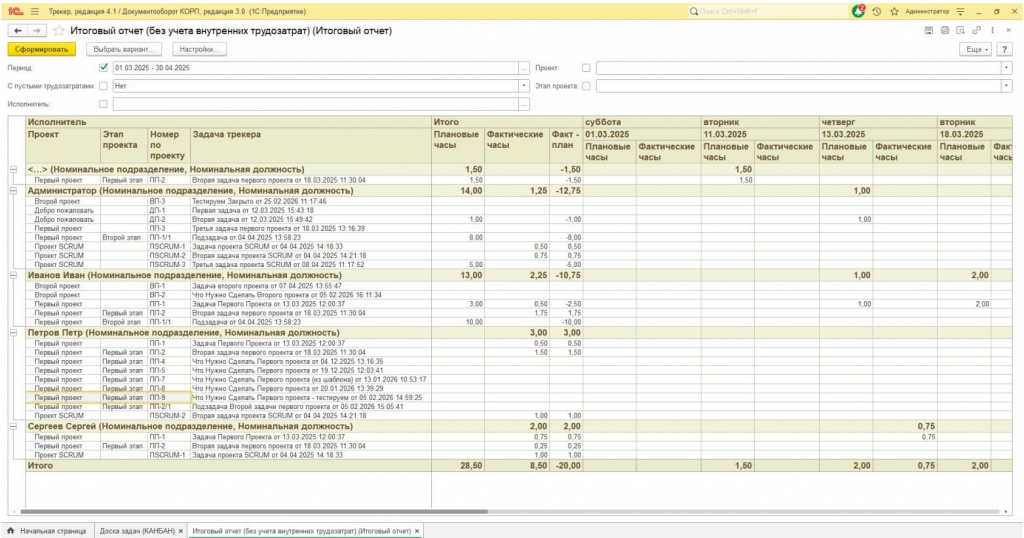Click into the Поиск Ctrl+Shift+F search field
1024x538 pixels.
point(771,12)
